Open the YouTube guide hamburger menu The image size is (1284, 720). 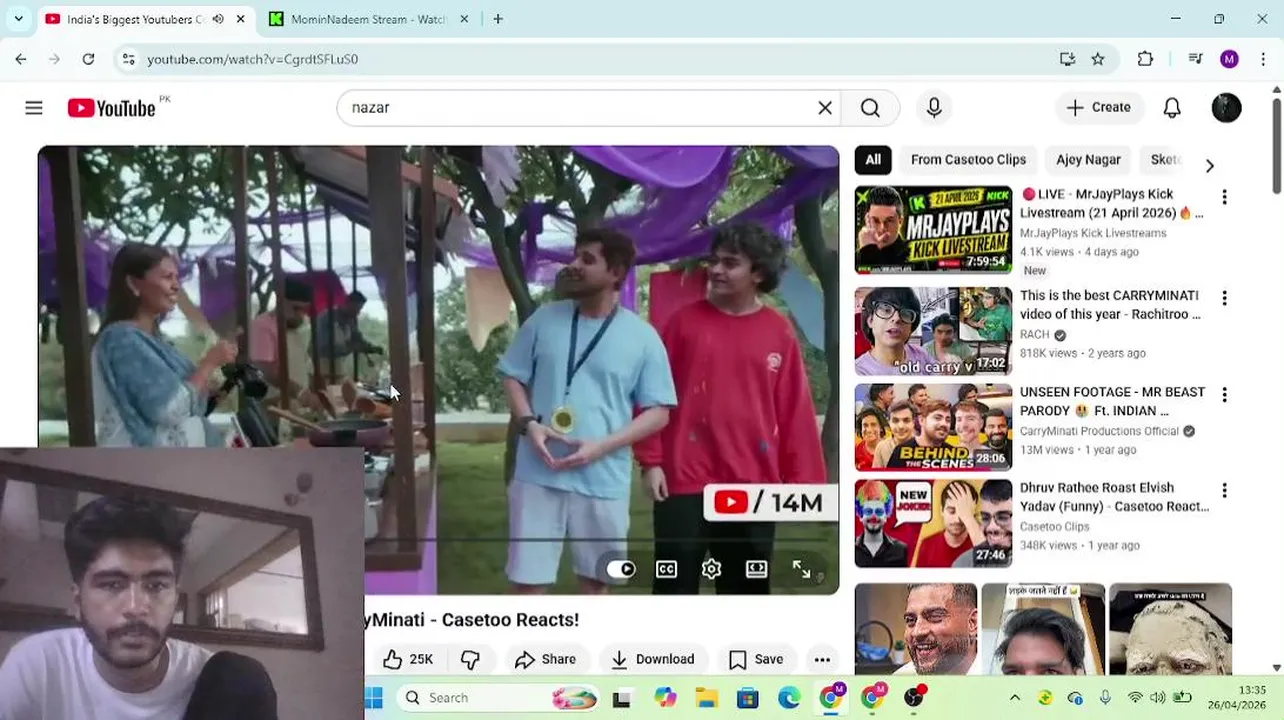[x=34, y=108]
